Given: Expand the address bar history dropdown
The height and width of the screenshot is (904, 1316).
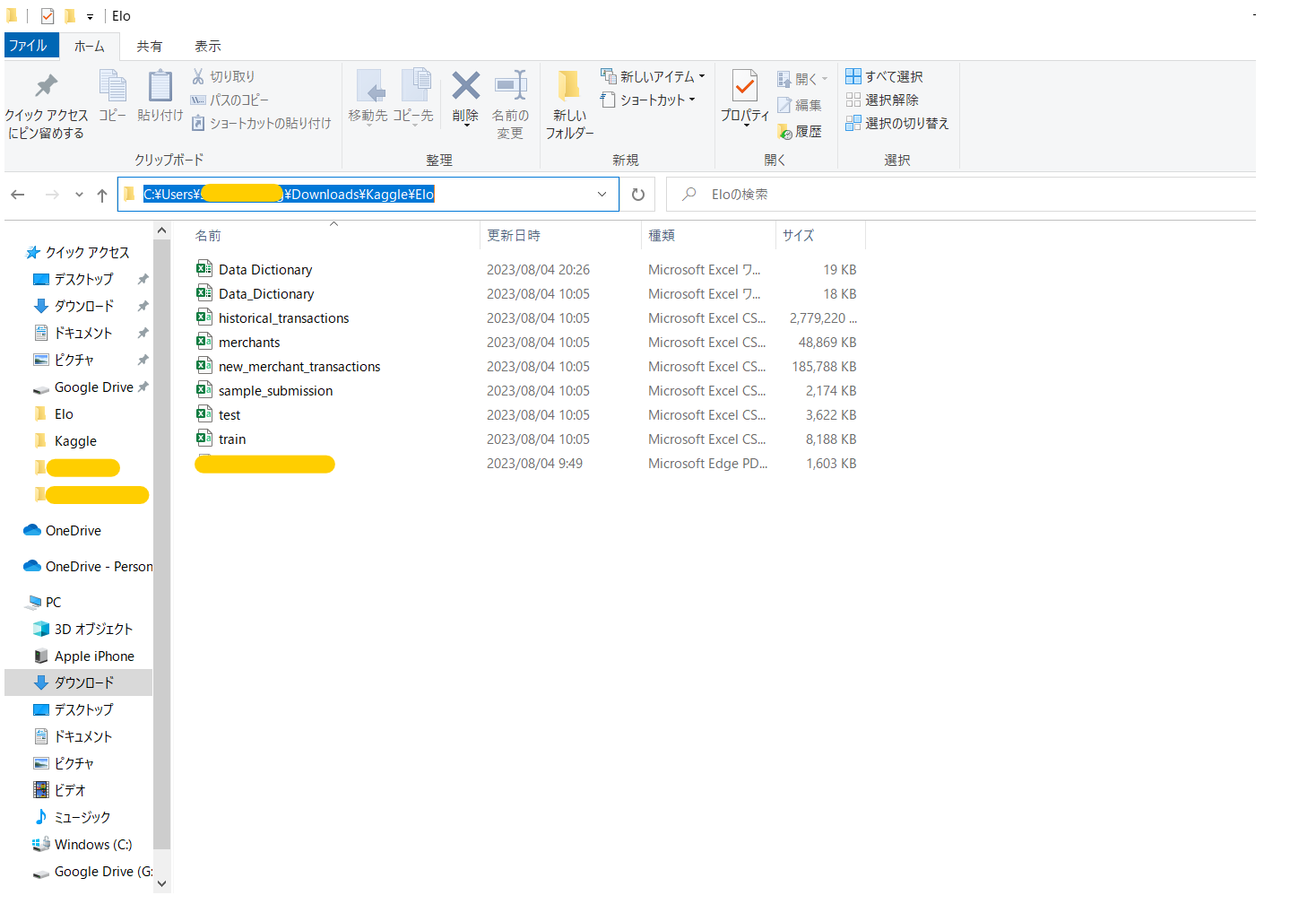Looking at the screenshot, I should click(602, 195).
